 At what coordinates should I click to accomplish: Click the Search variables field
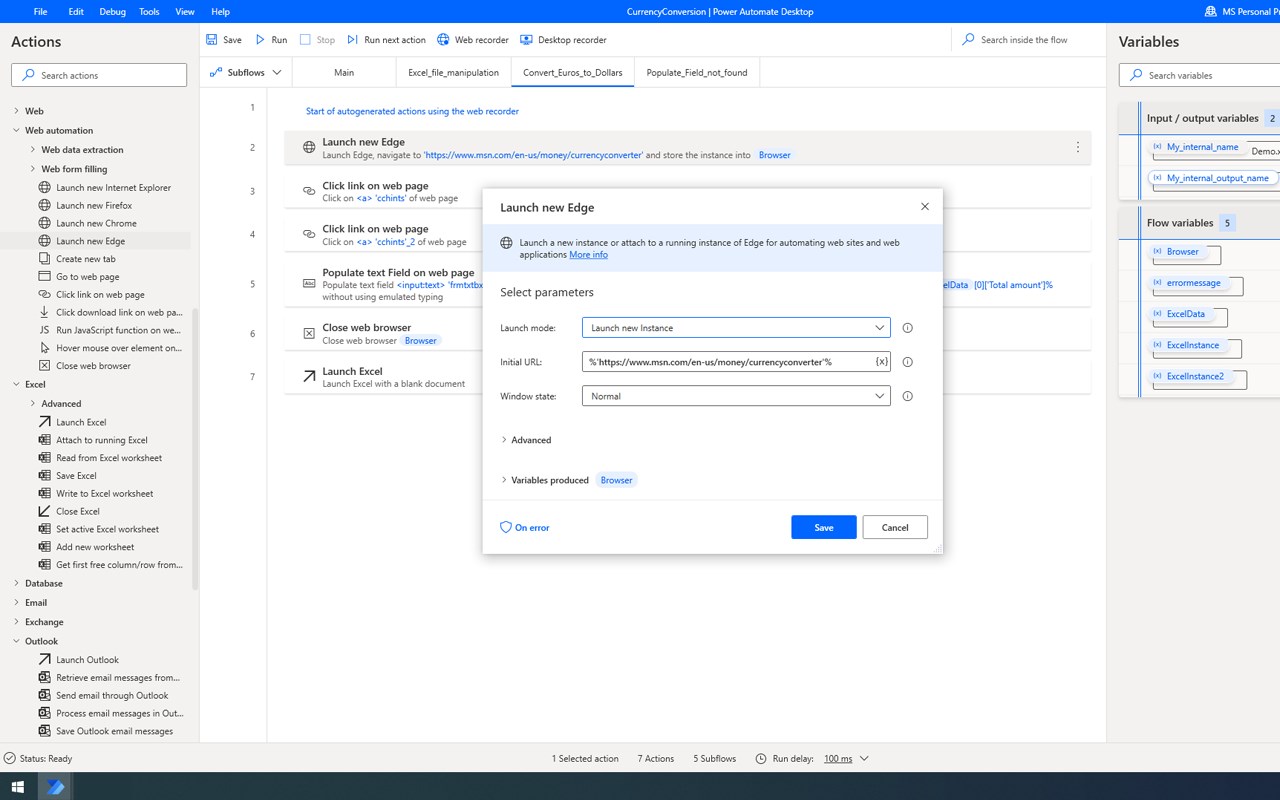click(x=1200, y=75)
